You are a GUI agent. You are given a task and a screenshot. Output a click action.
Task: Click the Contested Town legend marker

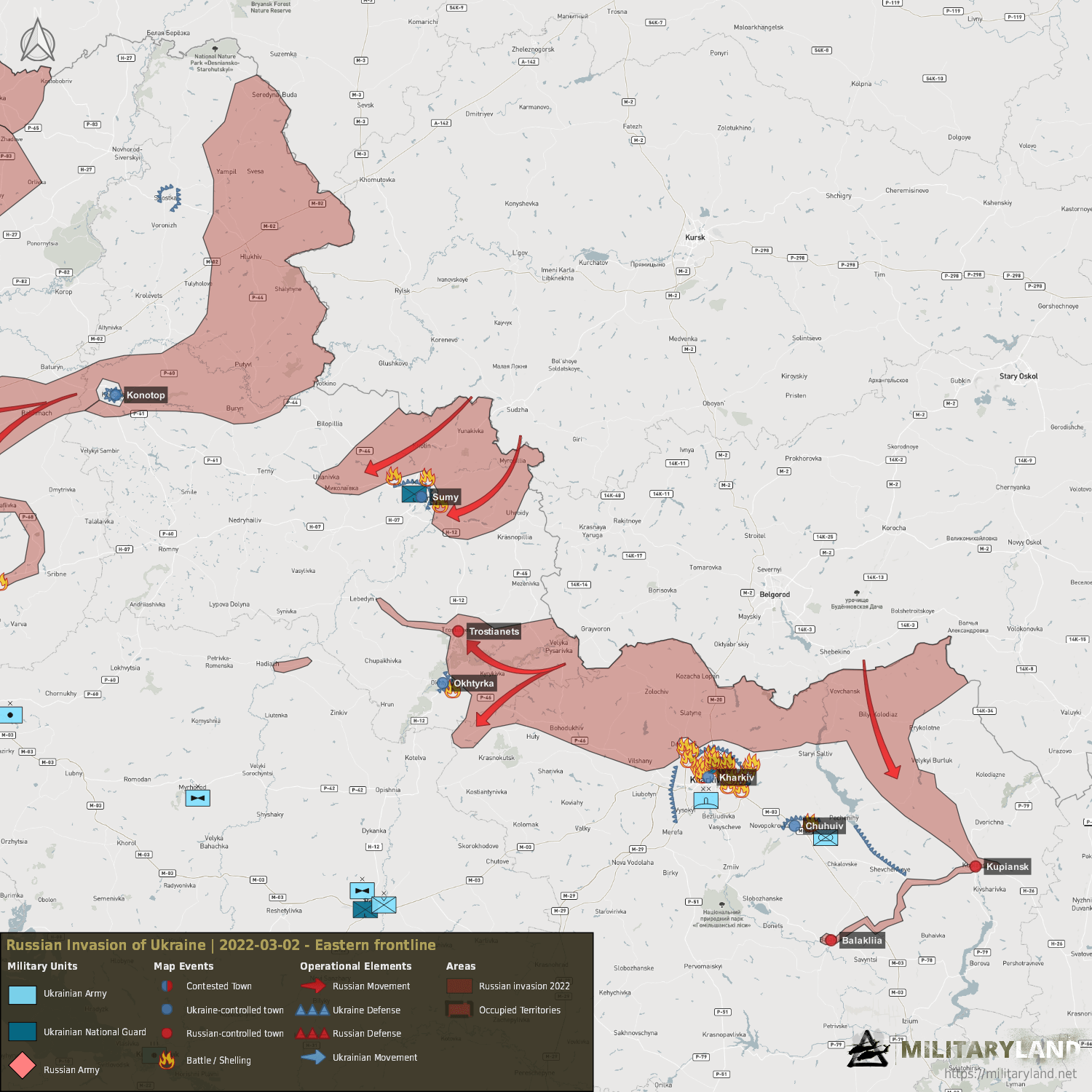[x=167, y=986]
